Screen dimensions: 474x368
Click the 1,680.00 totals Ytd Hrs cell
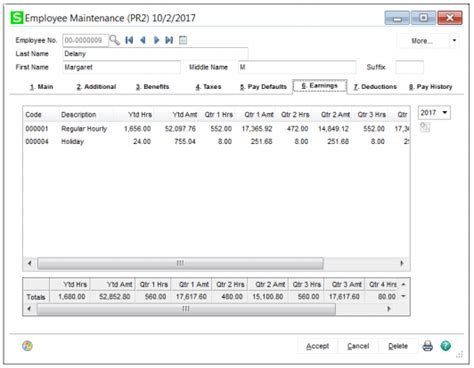tap(72, 297)
